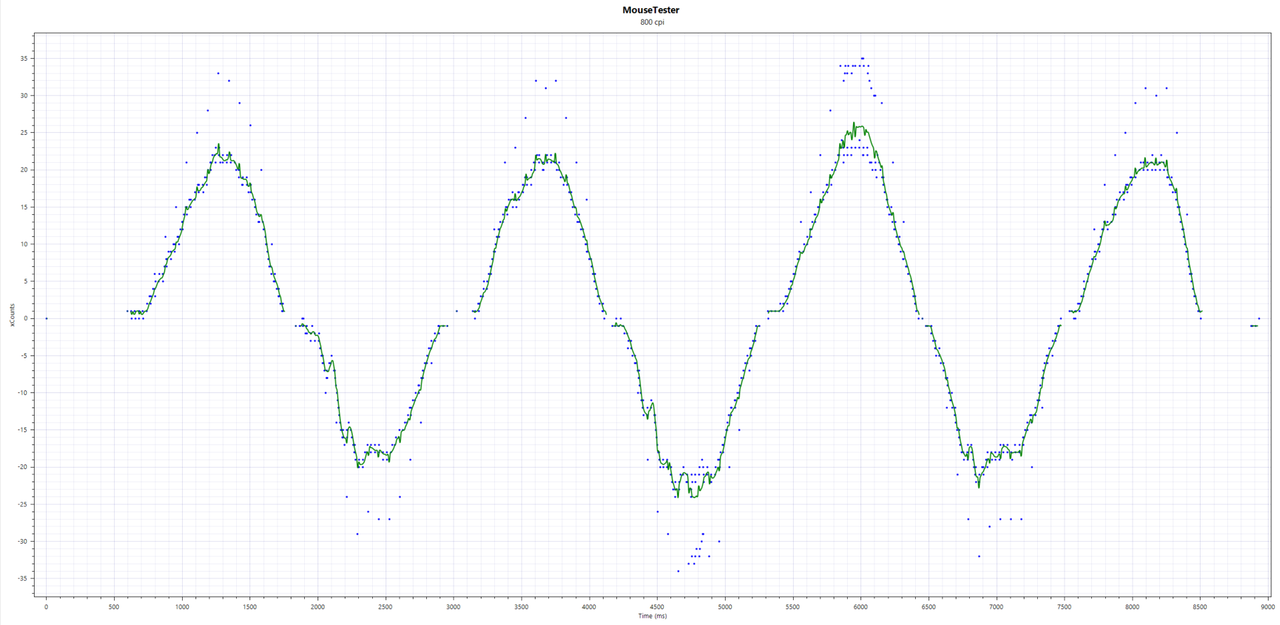The width and height of the screenshot is (1280, 625).
Task: Click the '30' xCounts axis tick label
Action: (22, 95)
